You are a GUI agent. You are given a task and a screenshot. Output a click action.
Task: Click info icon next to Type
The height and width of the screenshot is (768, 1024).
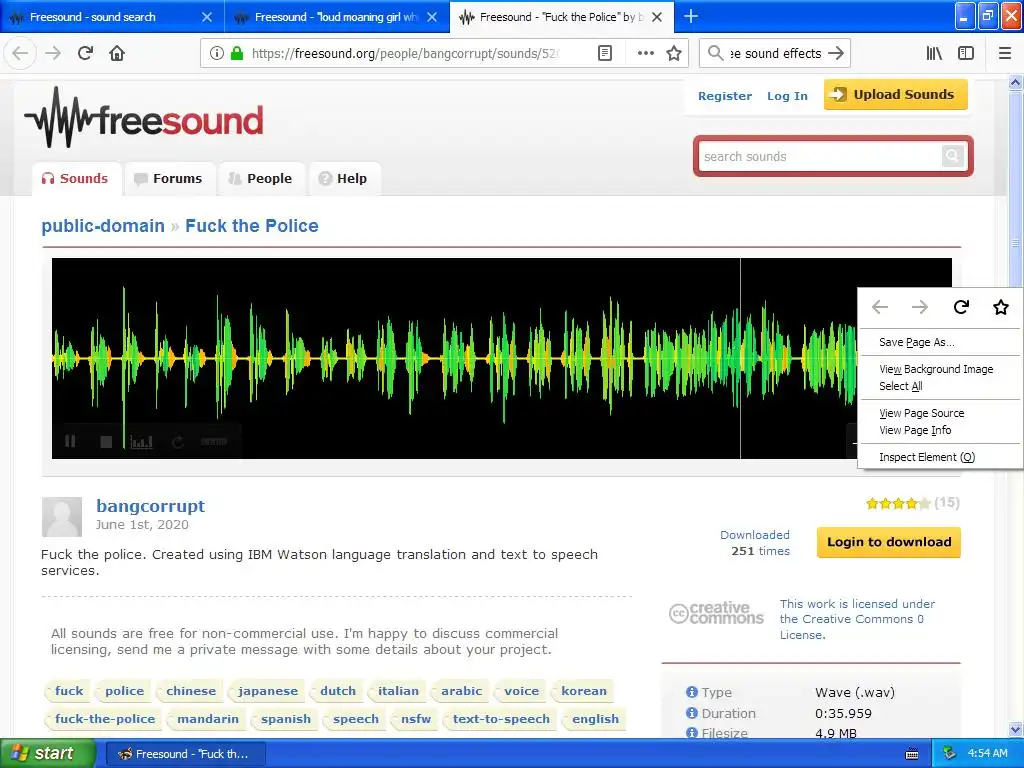point(692,692)
